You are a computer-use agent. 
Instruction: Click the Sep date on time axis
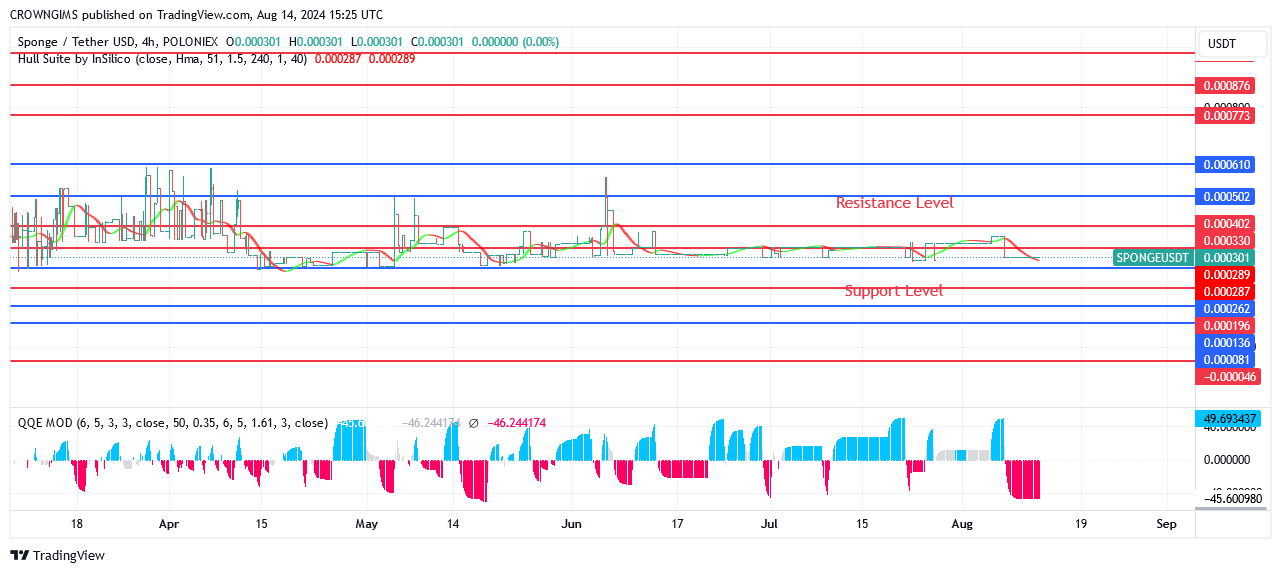(1166, 523)
